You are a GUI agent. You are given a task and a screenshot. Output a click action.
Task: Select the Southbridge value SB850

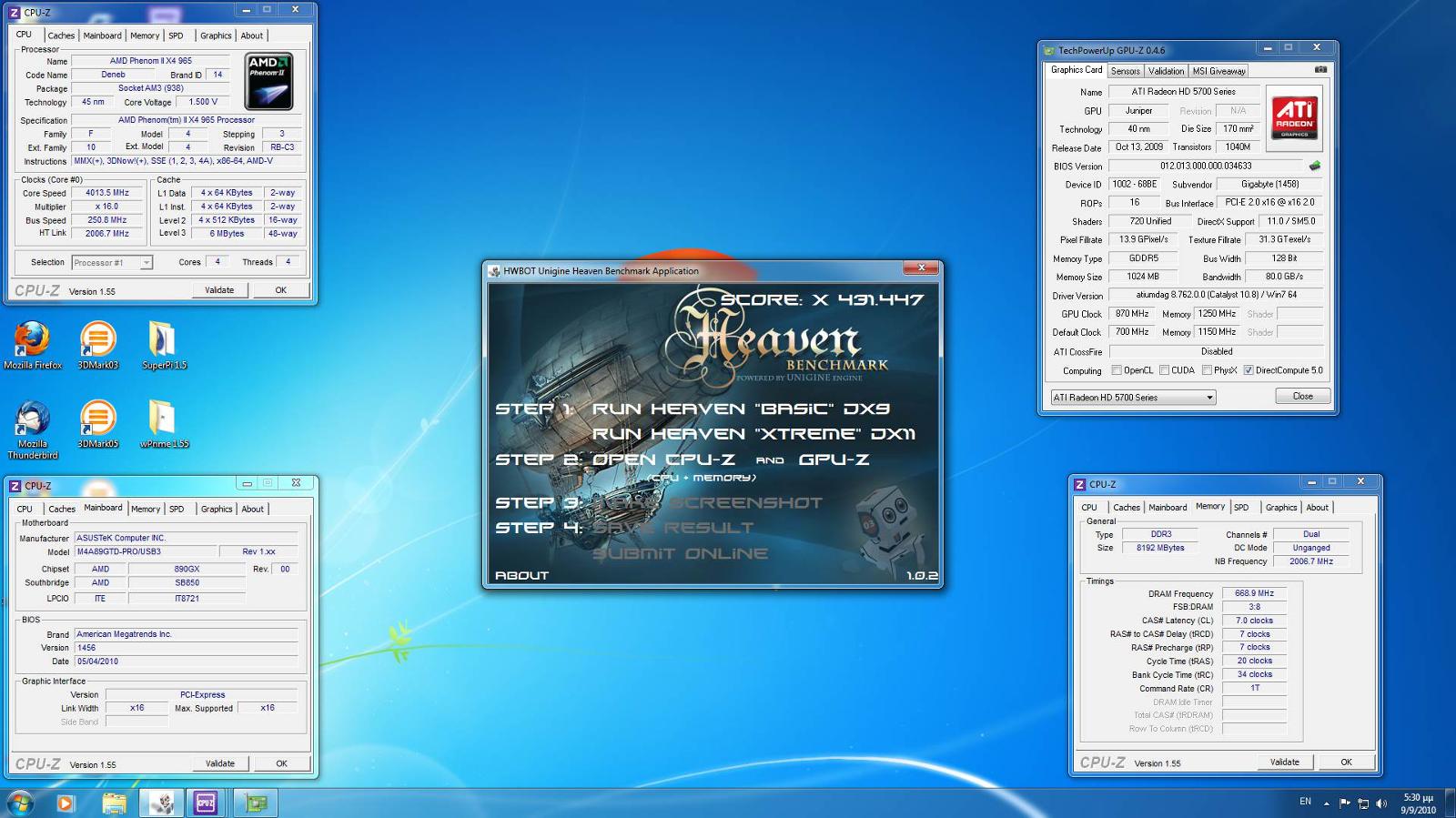pyautogui.click(x=187, y=582)
